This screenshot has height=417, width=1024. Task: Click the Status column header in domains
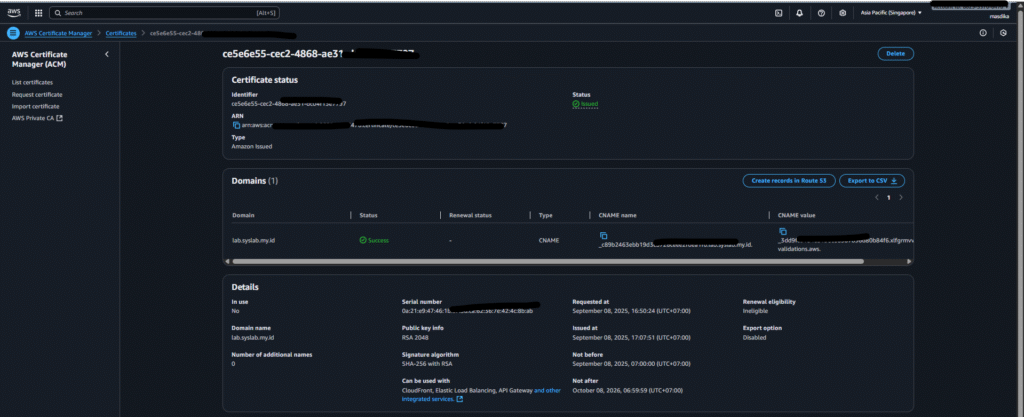coord(368,215)
